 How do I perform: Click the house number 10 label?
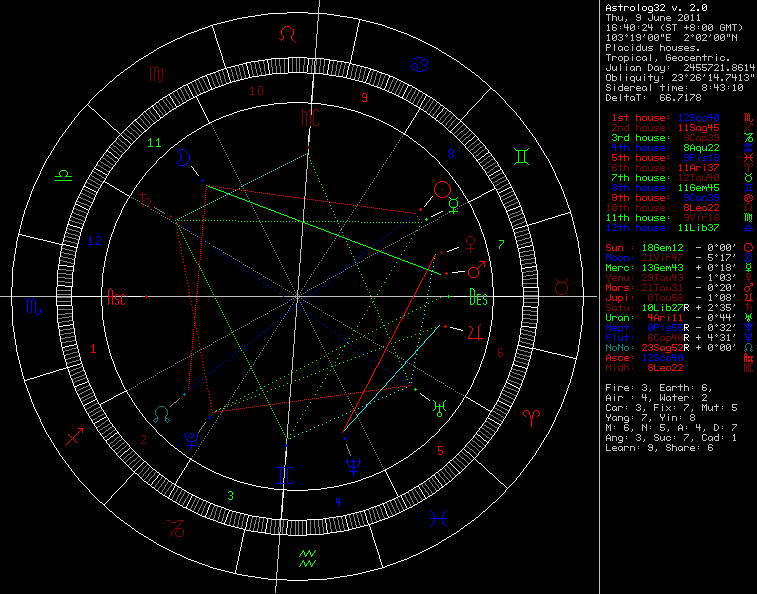pyautogui.click(x=256, y=91)
